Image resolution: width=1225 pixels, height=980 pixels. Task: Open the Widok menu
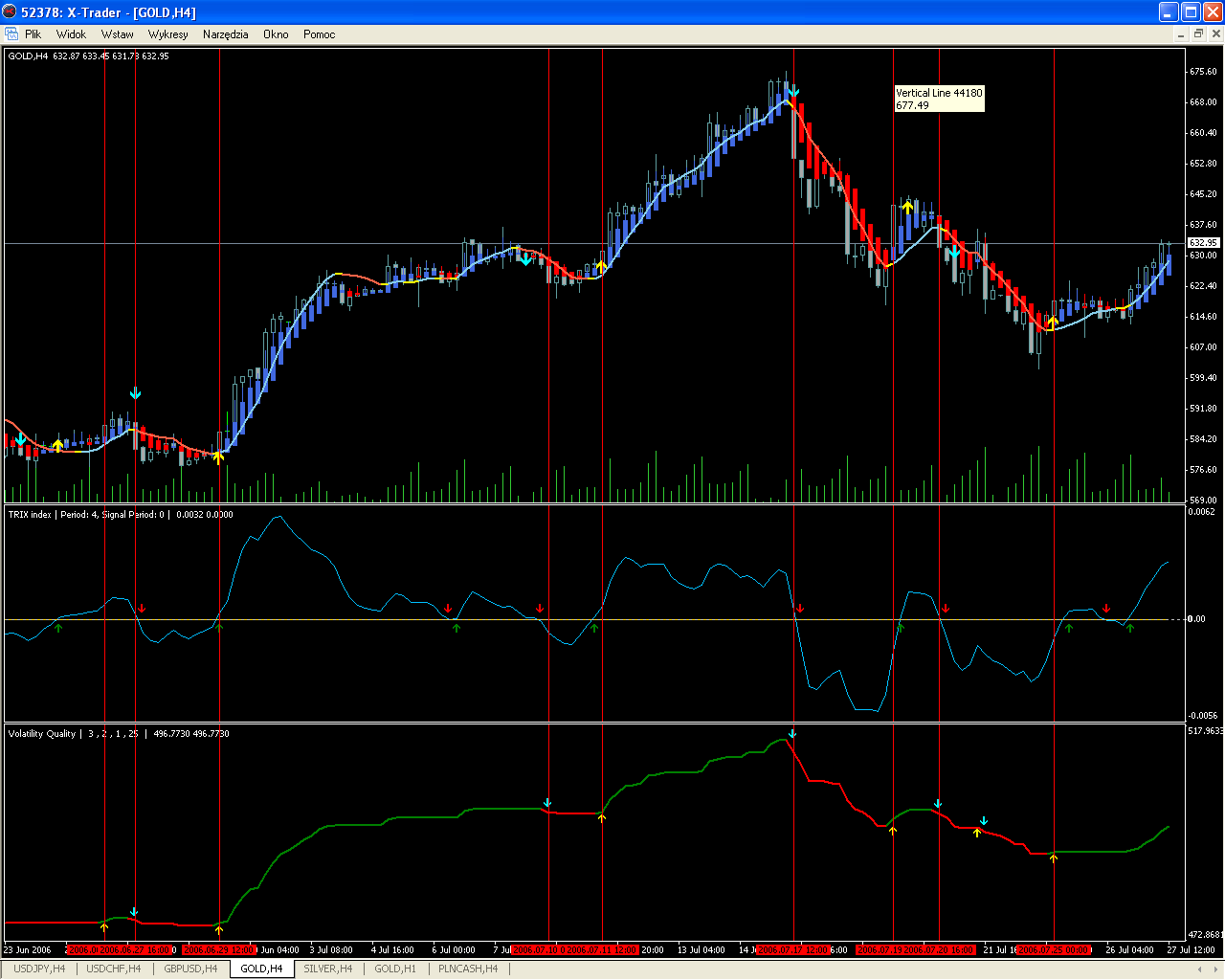(x=71, y=33)
